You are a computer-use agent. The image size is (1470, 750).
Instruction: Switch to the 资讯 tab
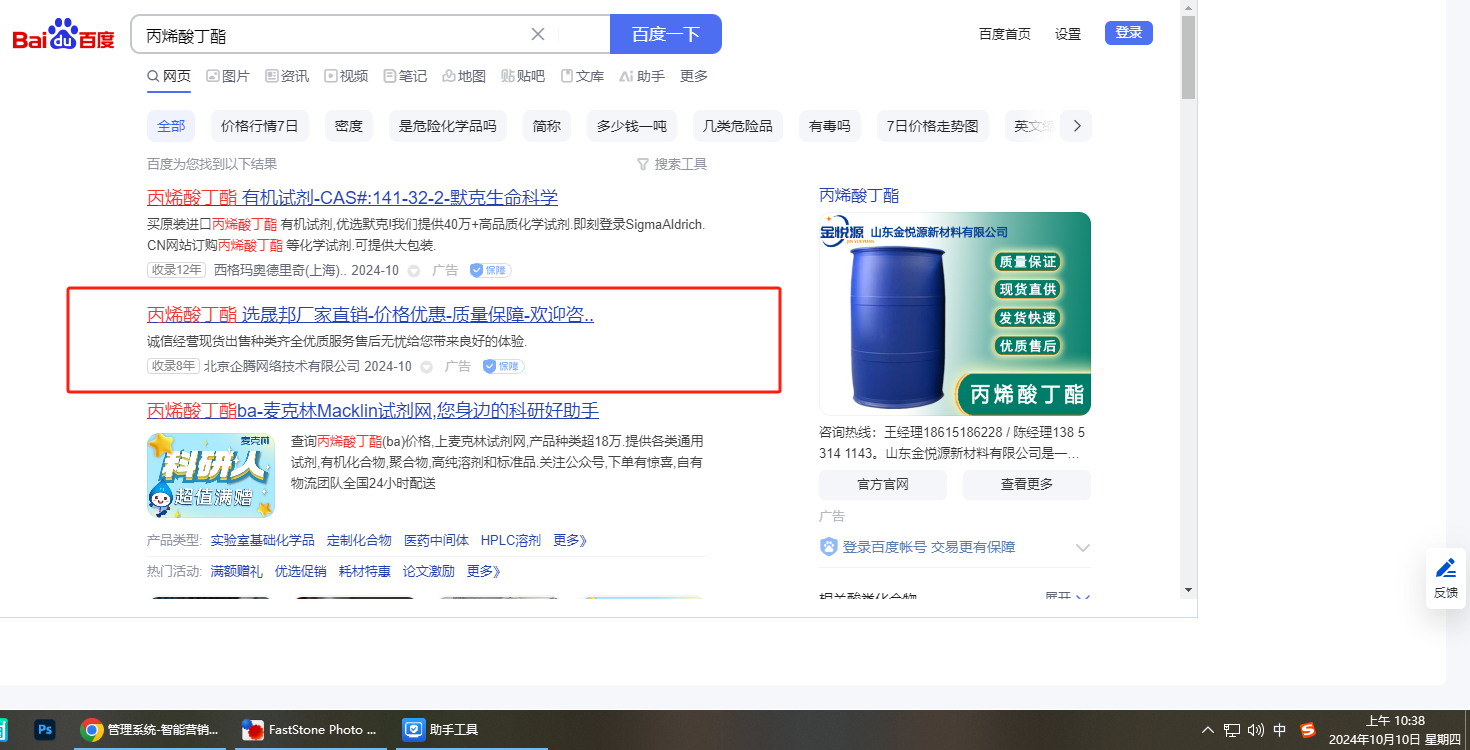tap(287, 76)
